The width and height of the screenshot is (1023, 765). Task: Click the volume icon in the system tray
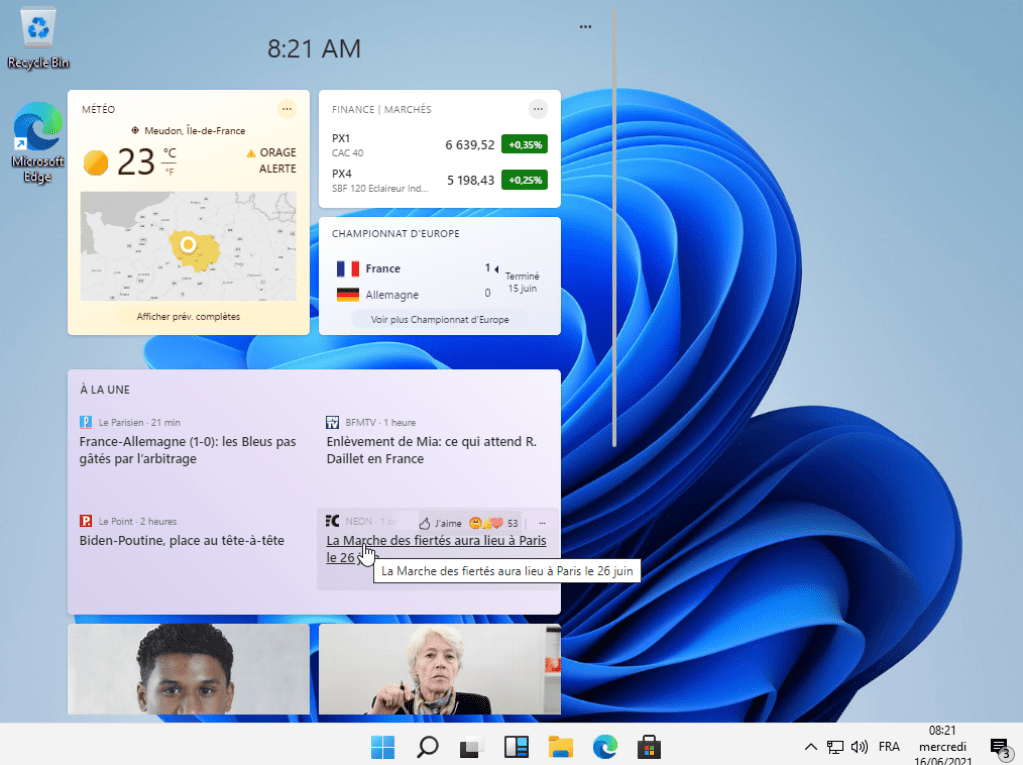pyautogui.click(x=859, y=747)
